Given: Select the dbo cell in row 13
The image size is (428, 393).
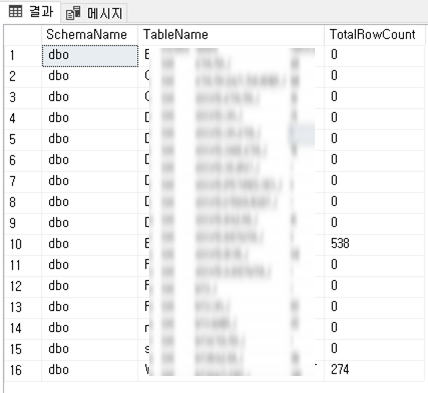Looking at the screenshot, I should [x=90, y=308].
